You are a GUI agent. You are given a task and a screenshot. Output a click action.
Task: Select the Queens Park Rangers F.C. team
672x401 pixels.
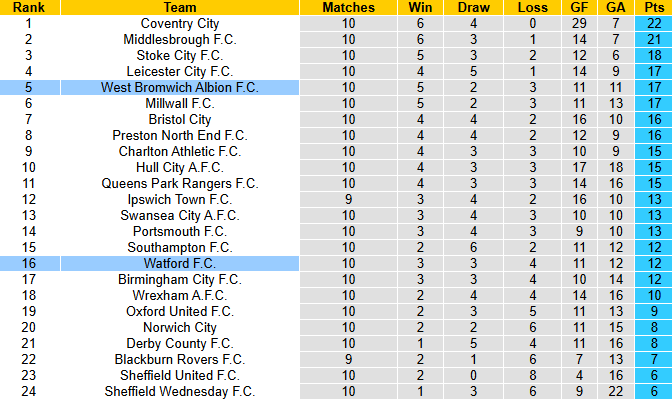(x=180, y=183)
